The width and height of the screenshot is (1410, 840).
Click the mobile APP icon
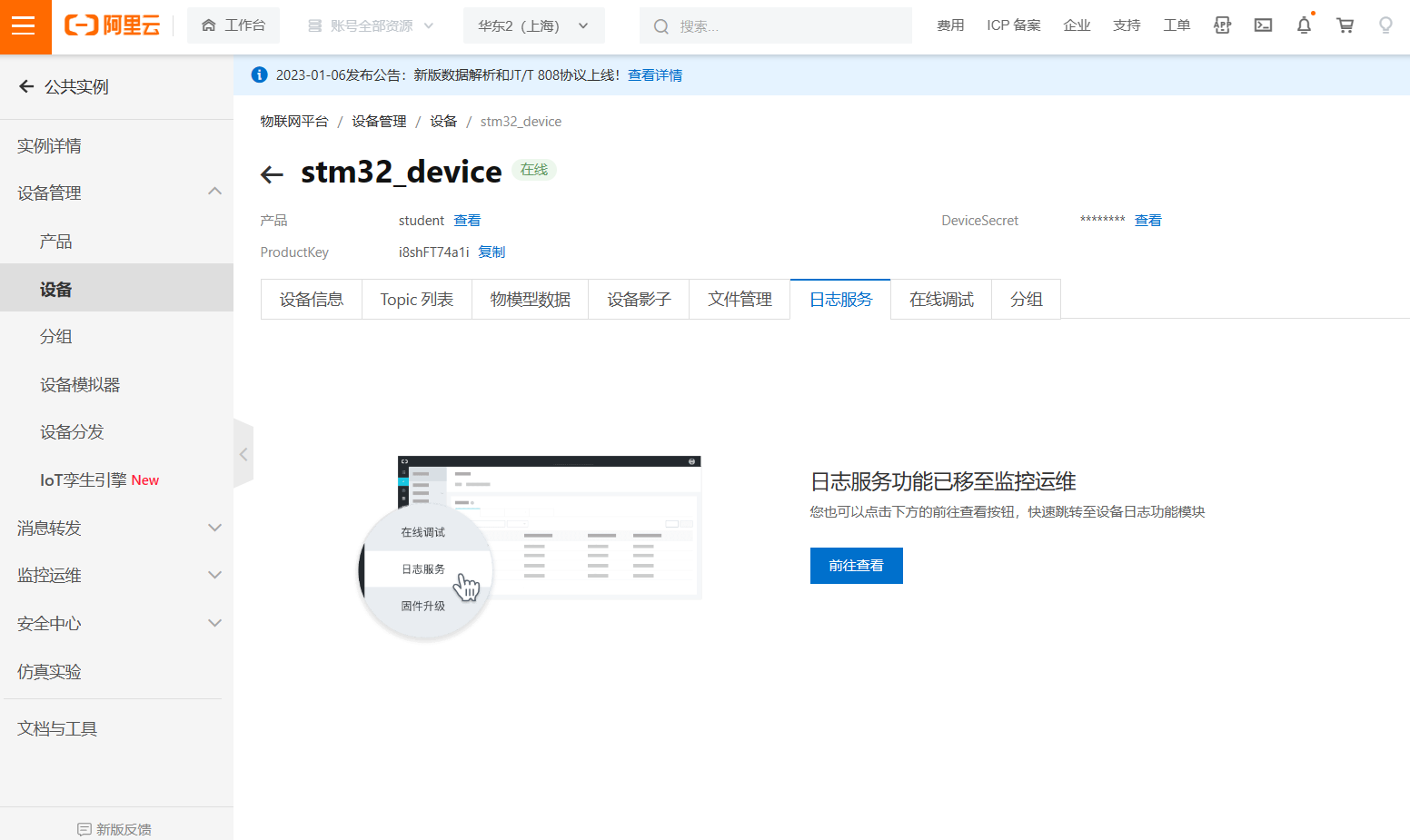pyautogui.click(x=1222, y=25)
